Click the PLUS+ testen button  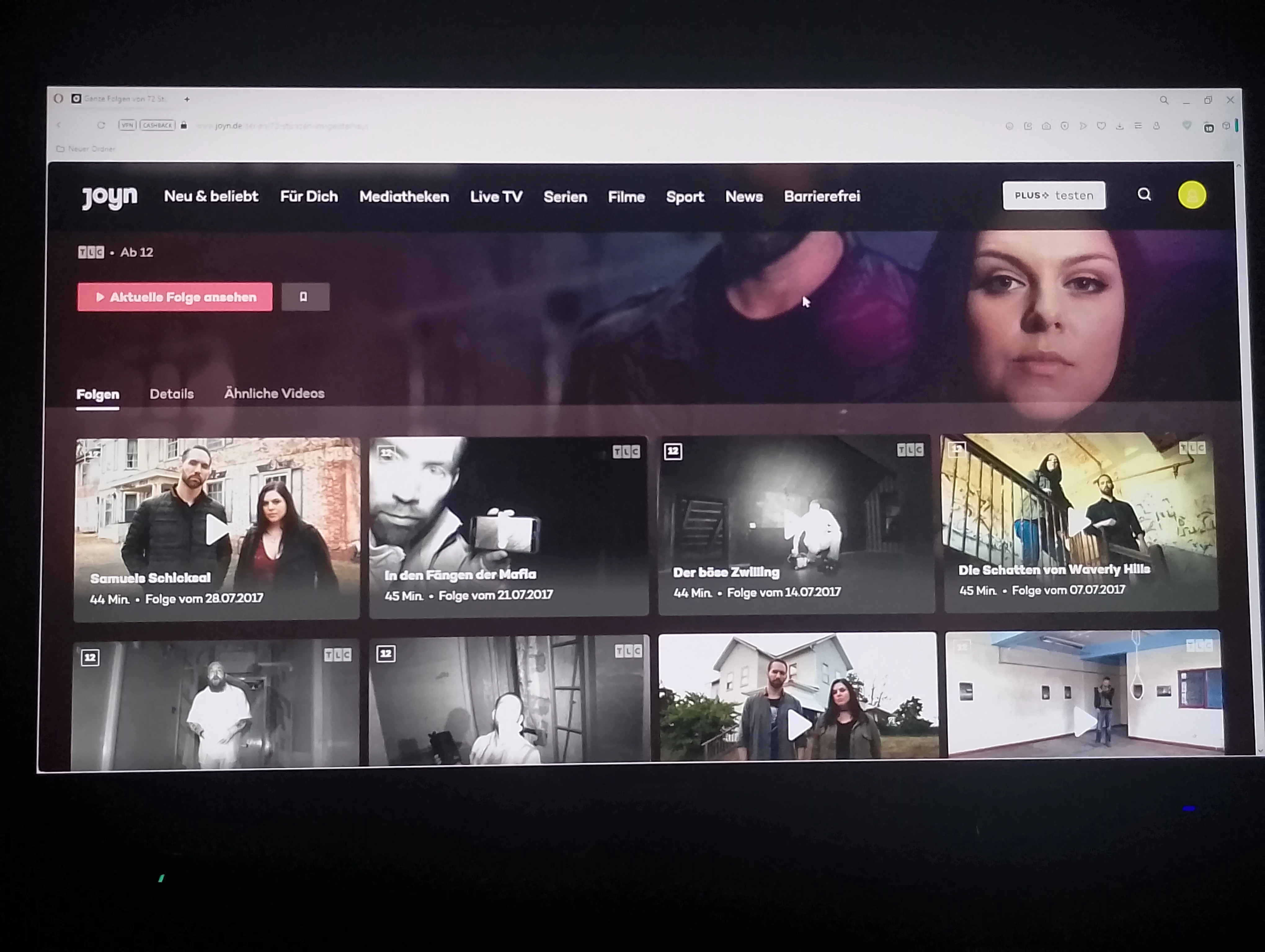[1054, 196]
